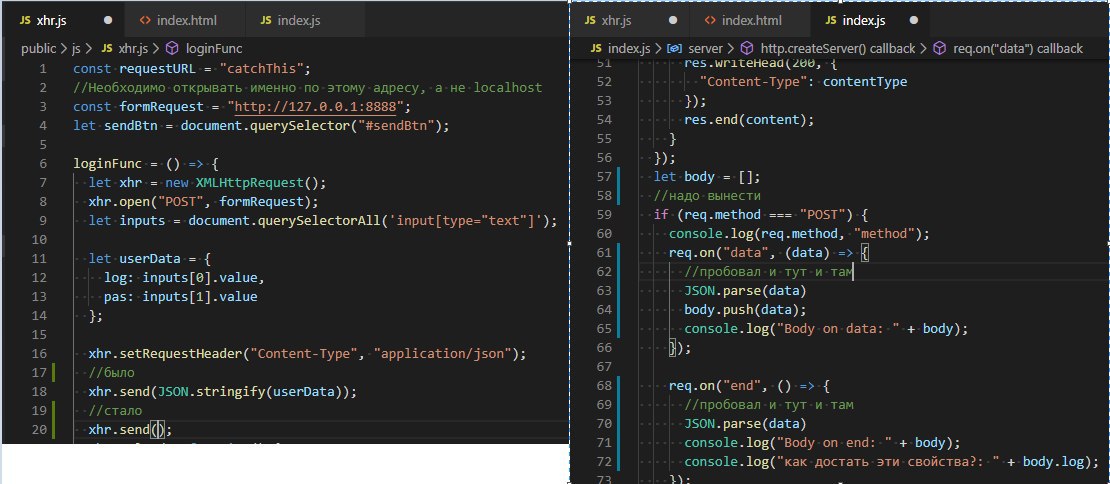This screenshot has height=484, width=1110.
Task: Click JSON.stringify(userData) on line 18
Action: 249,392
